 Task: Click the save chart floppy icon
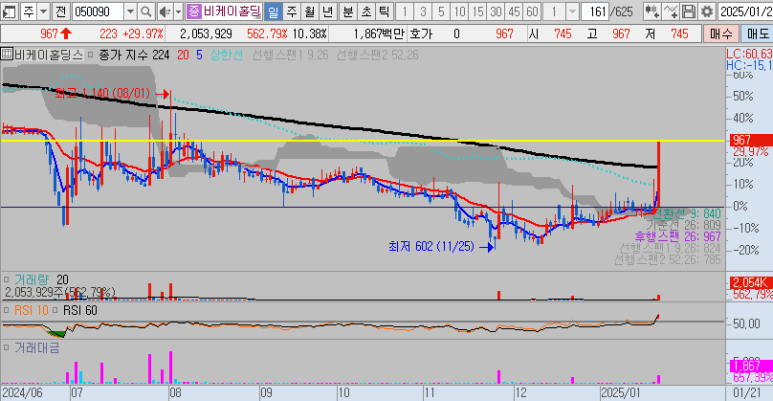pyautogui.click(x=688, y=12)
